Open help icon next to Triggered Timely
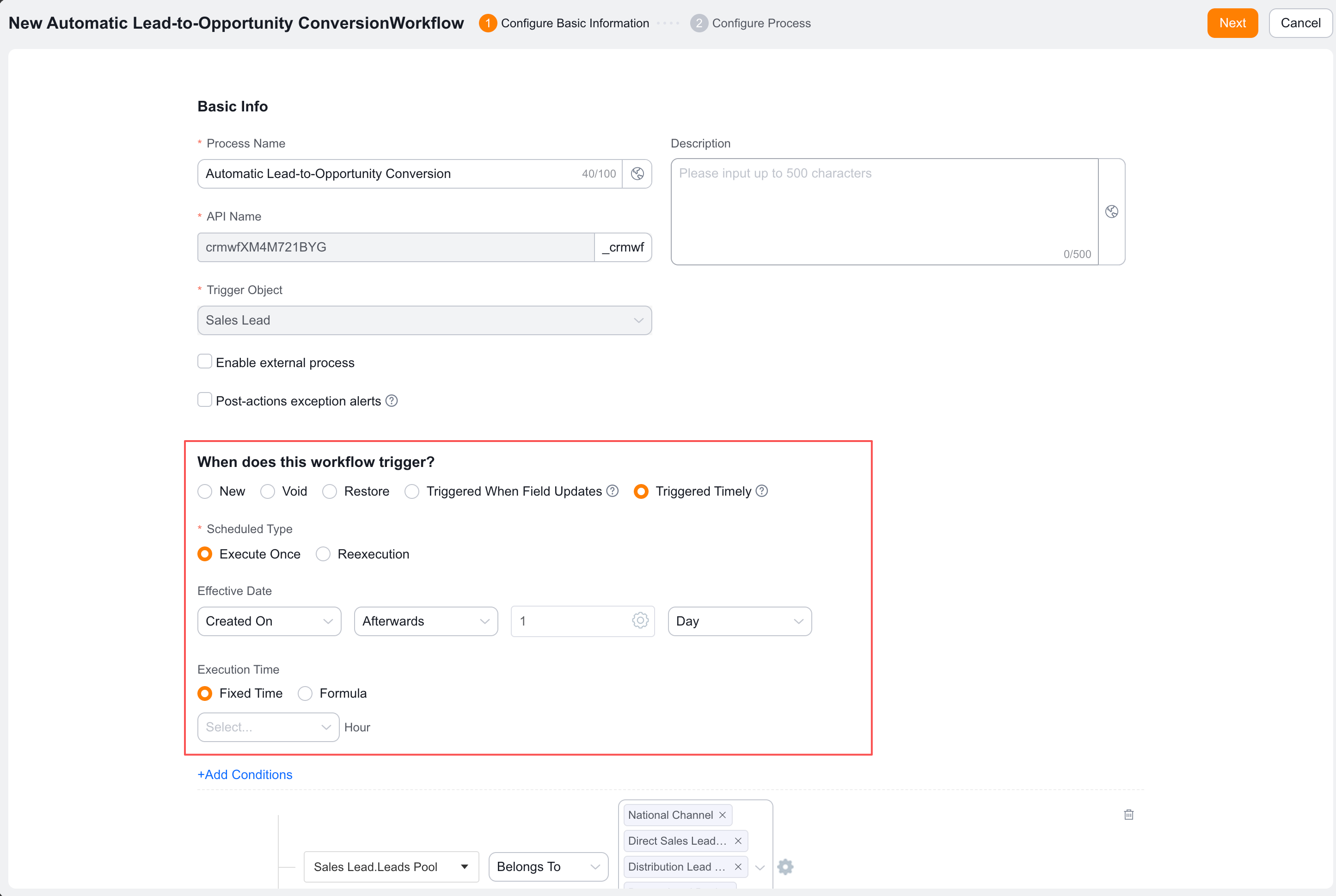Viewport: 1336px width, 896px height. point(762,491)
